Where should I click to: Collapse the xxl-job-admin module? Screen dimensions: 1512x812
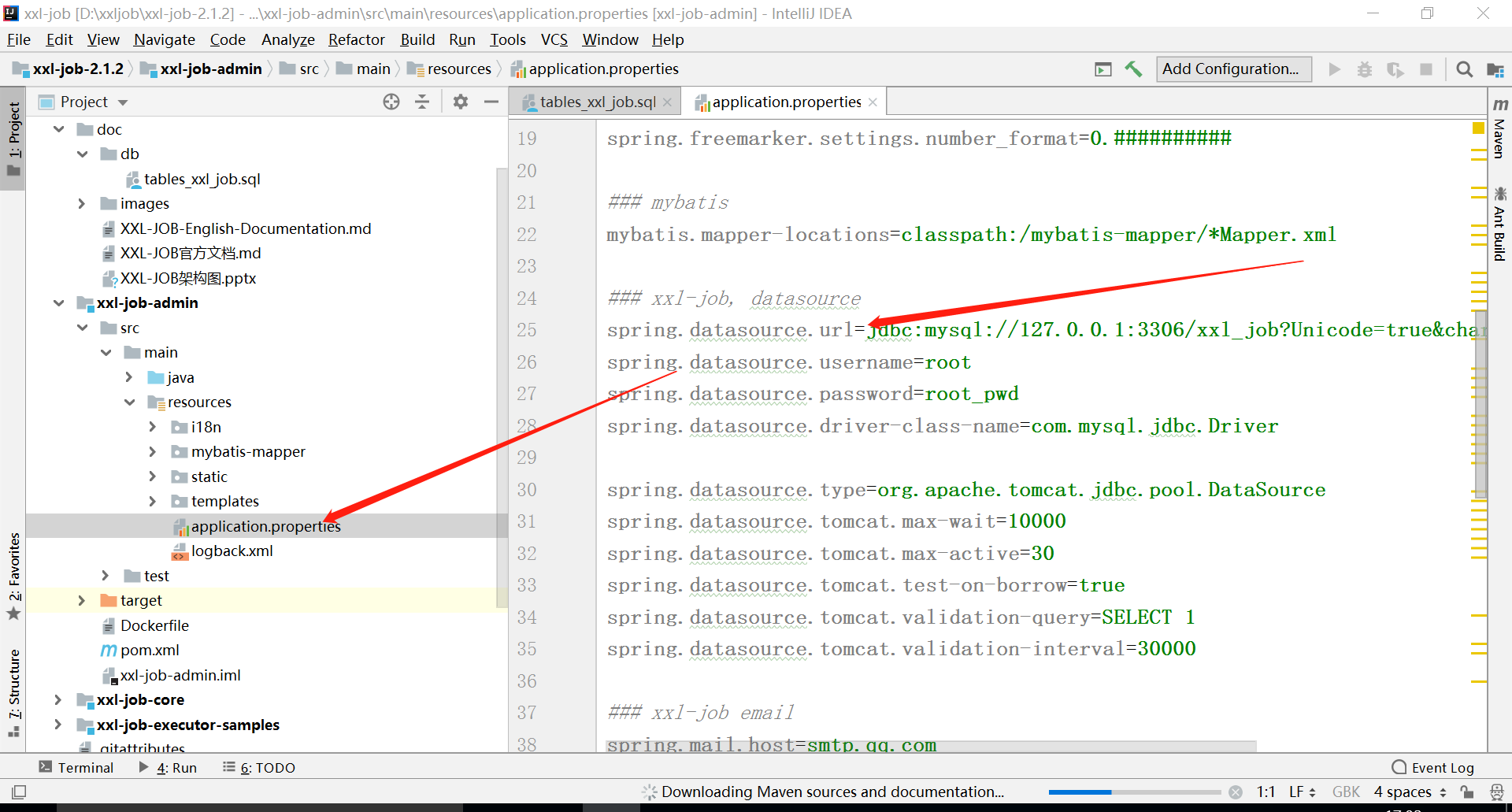coord(59,303)
